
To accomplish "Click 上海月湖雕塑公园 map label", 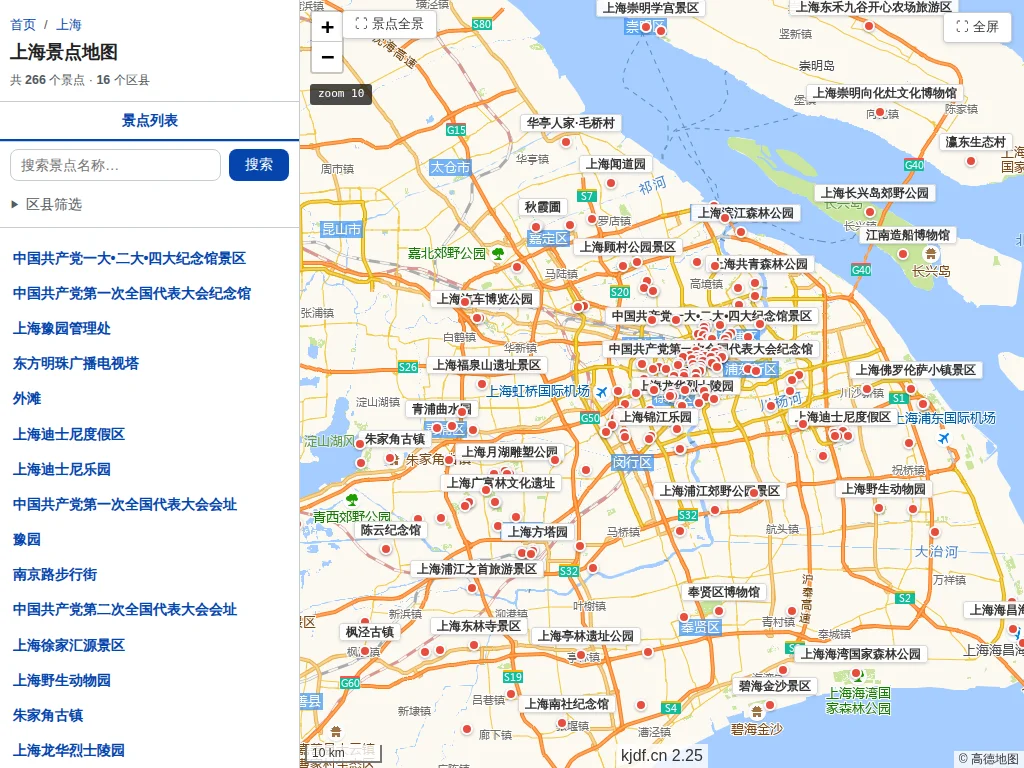I will point(509,452).
